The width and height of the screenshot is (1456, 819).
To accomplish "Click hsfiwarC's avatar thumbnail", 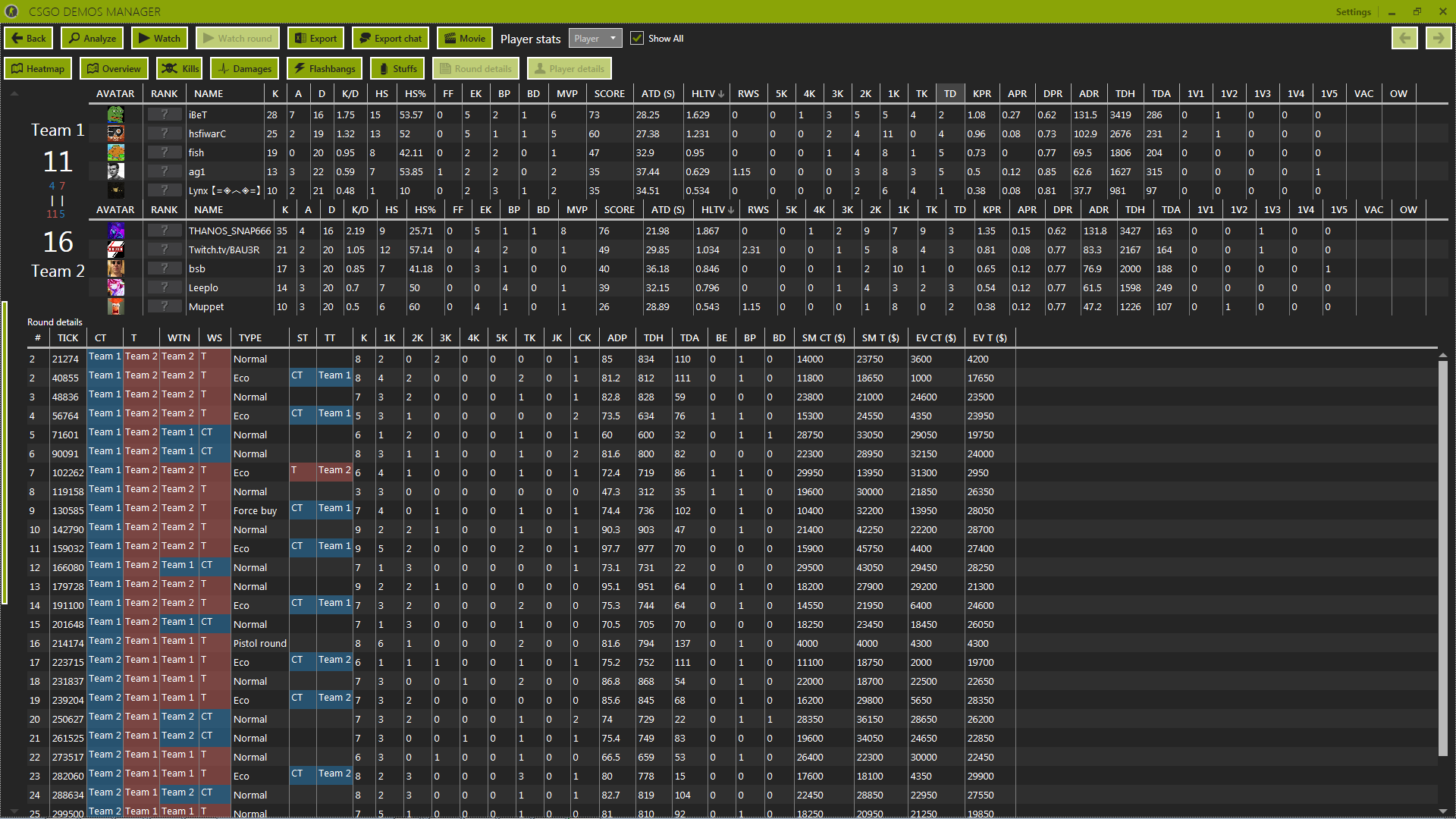I will pyautogui.click(x=115, y=133).
